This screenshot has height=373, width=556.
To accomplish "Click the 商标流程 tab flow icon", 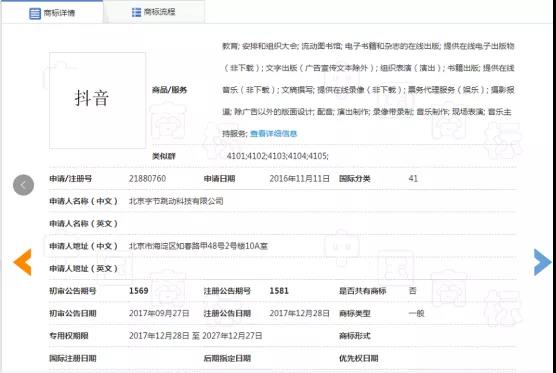I will (137, 12).
